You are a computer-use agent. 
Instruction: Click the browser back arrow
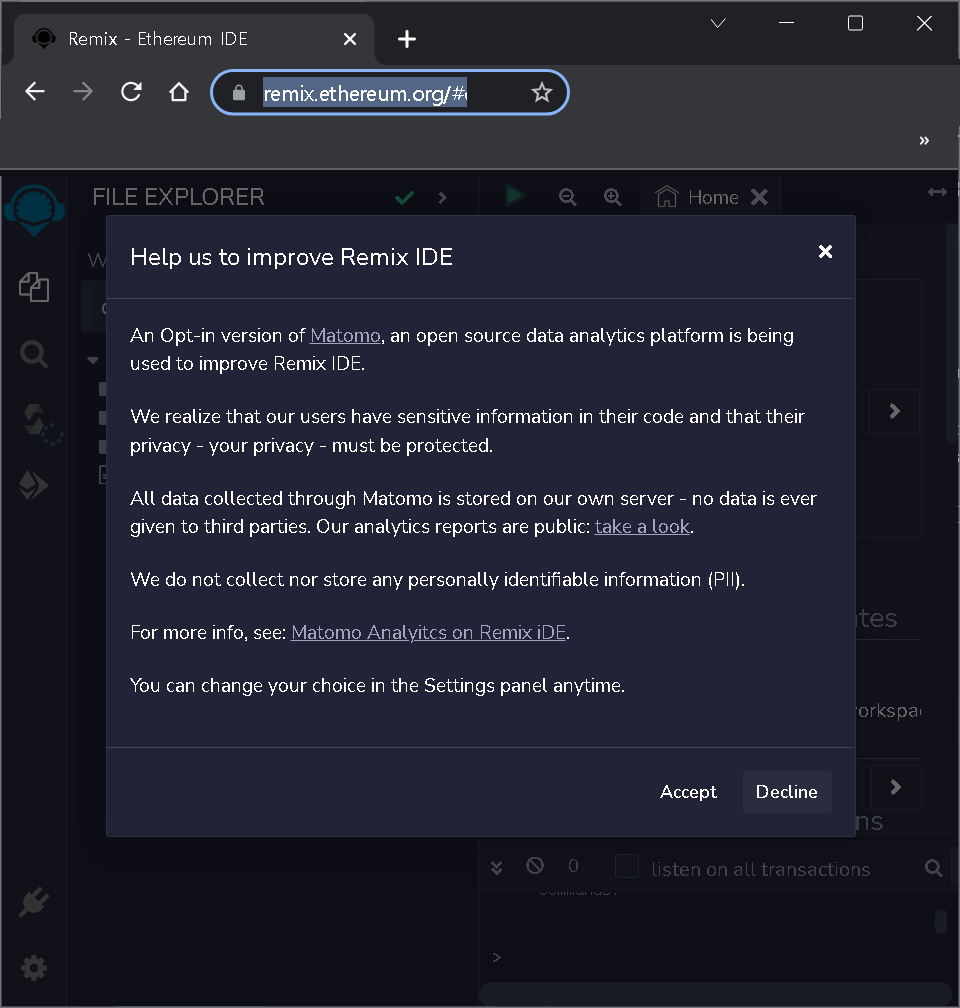tap(35, 92)
